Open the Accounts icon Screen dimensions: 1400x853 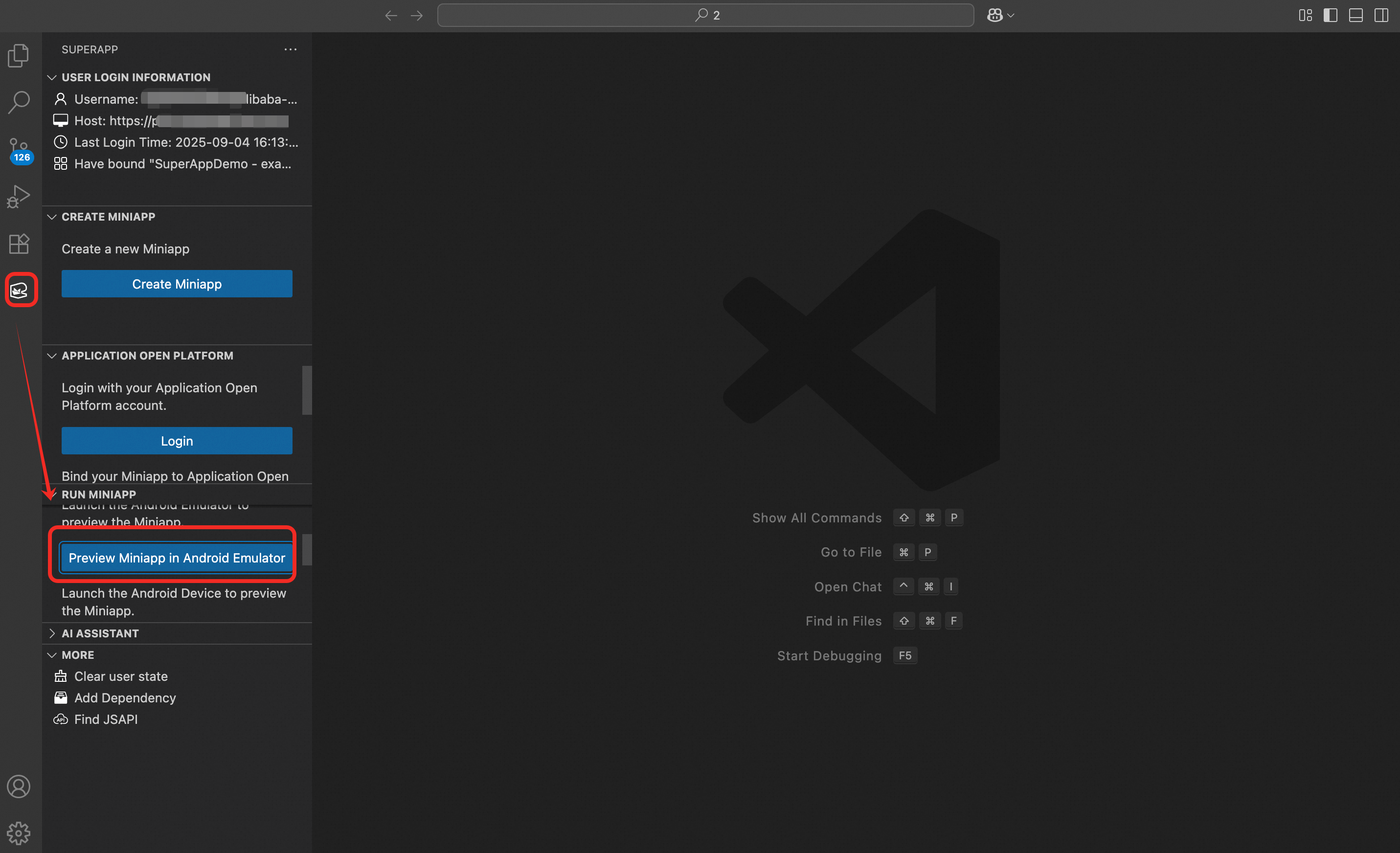coord(19,786)
